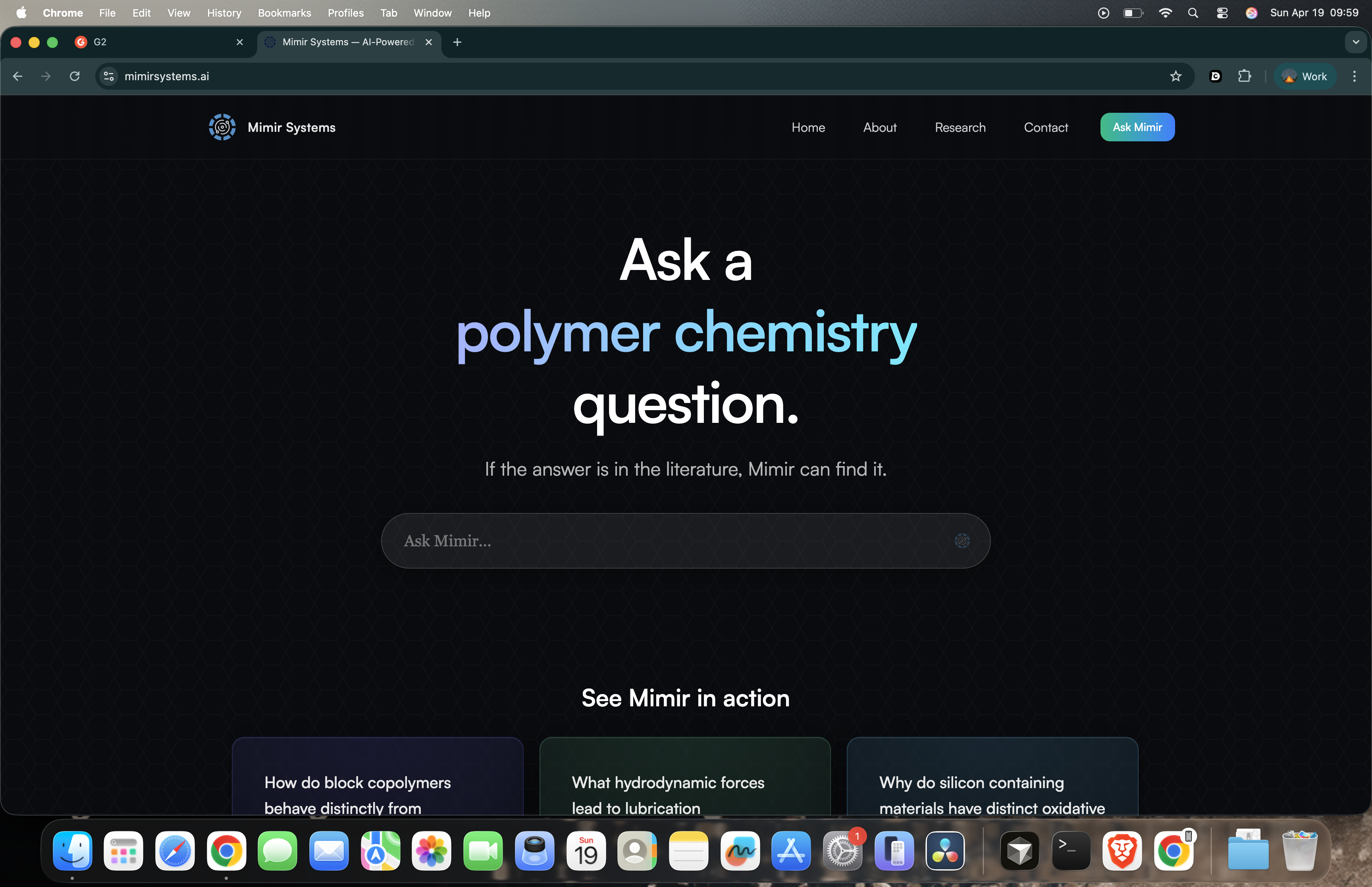Screen dimensions: 1372x887
Task: Bookmark this page with the star icon
Action: pyautogui.click(x=1175, y=76)
